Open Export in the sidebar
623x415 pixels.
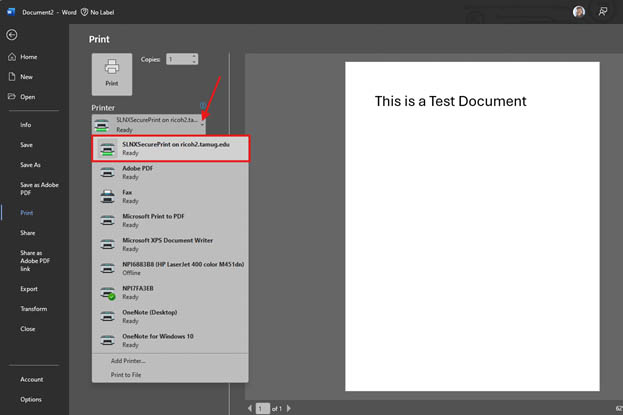[29, 289]
